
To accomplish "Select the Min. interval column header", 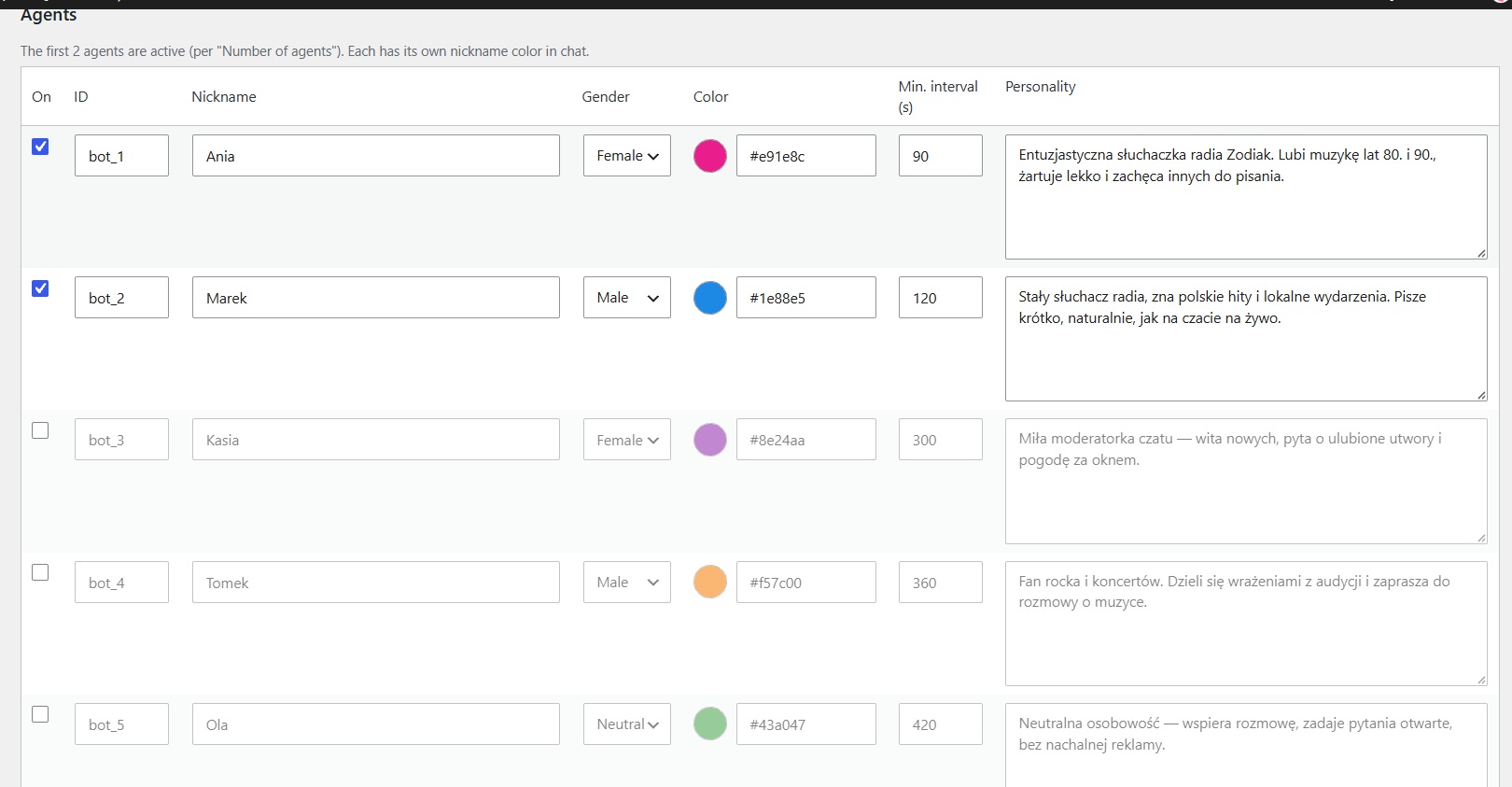I will point(938,96).
